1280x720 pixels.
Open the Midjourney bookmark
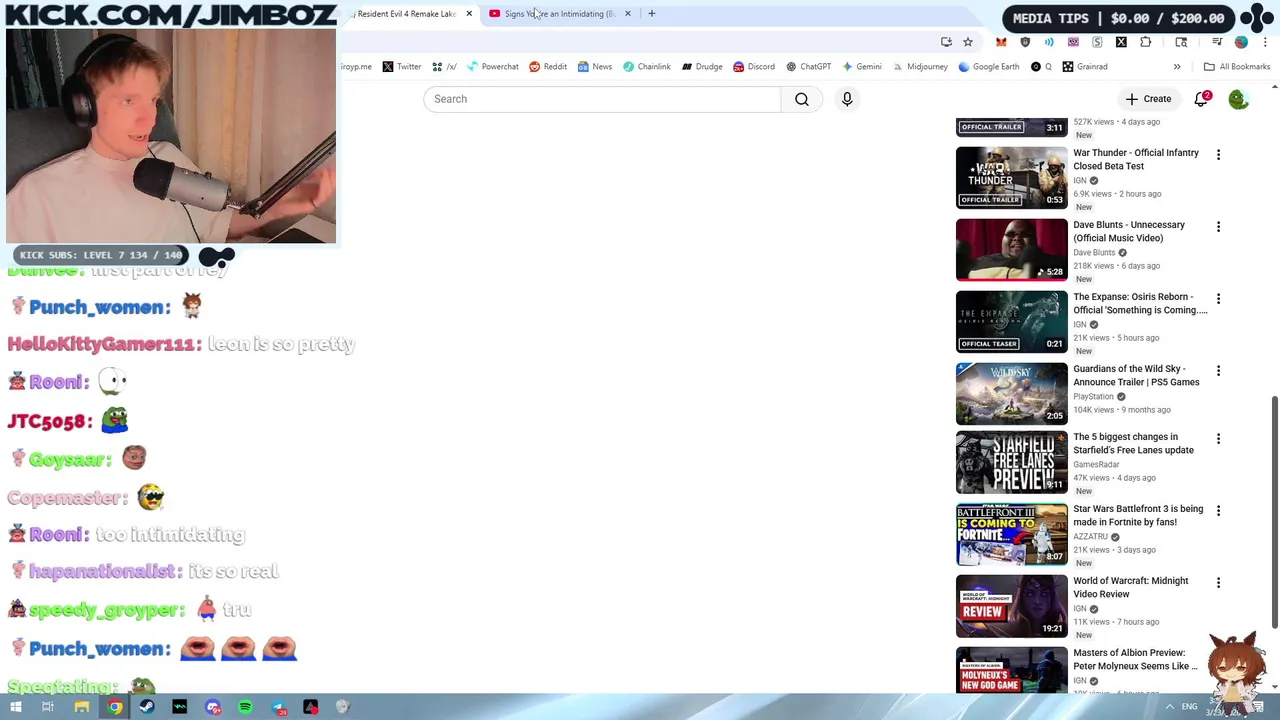(919, 67)
